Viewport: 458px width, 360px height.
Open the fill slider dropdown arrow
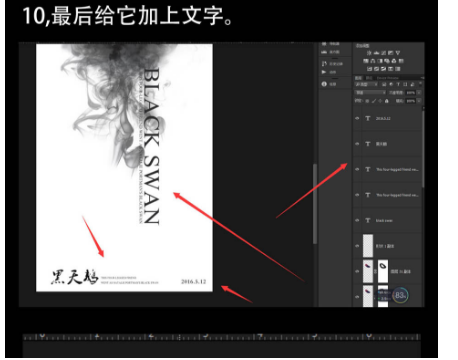[419, 101]
